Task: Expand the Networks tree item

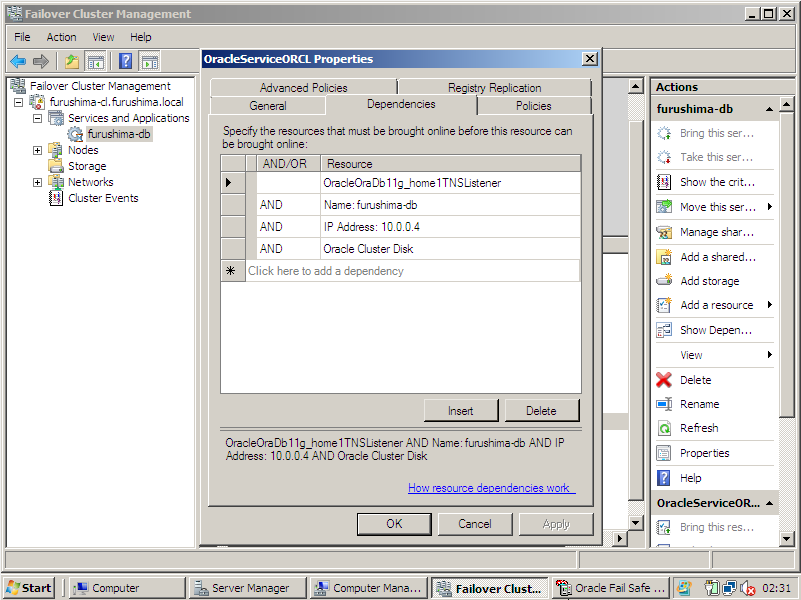Action: tap(37, 182)
